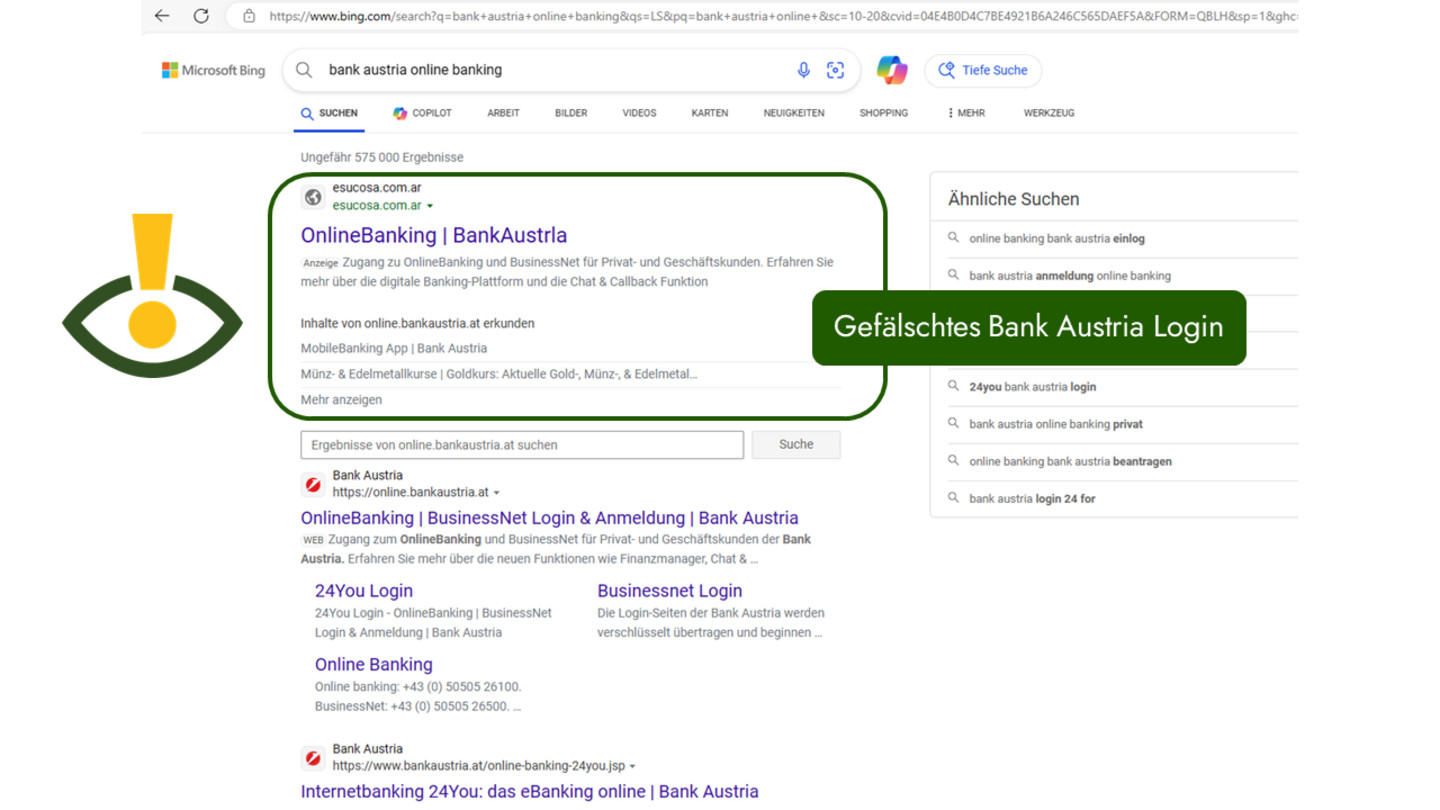This screenshot has width=1440, height=810.
Task: Switch to the COPILOT tab
Action: pos(422,113)
